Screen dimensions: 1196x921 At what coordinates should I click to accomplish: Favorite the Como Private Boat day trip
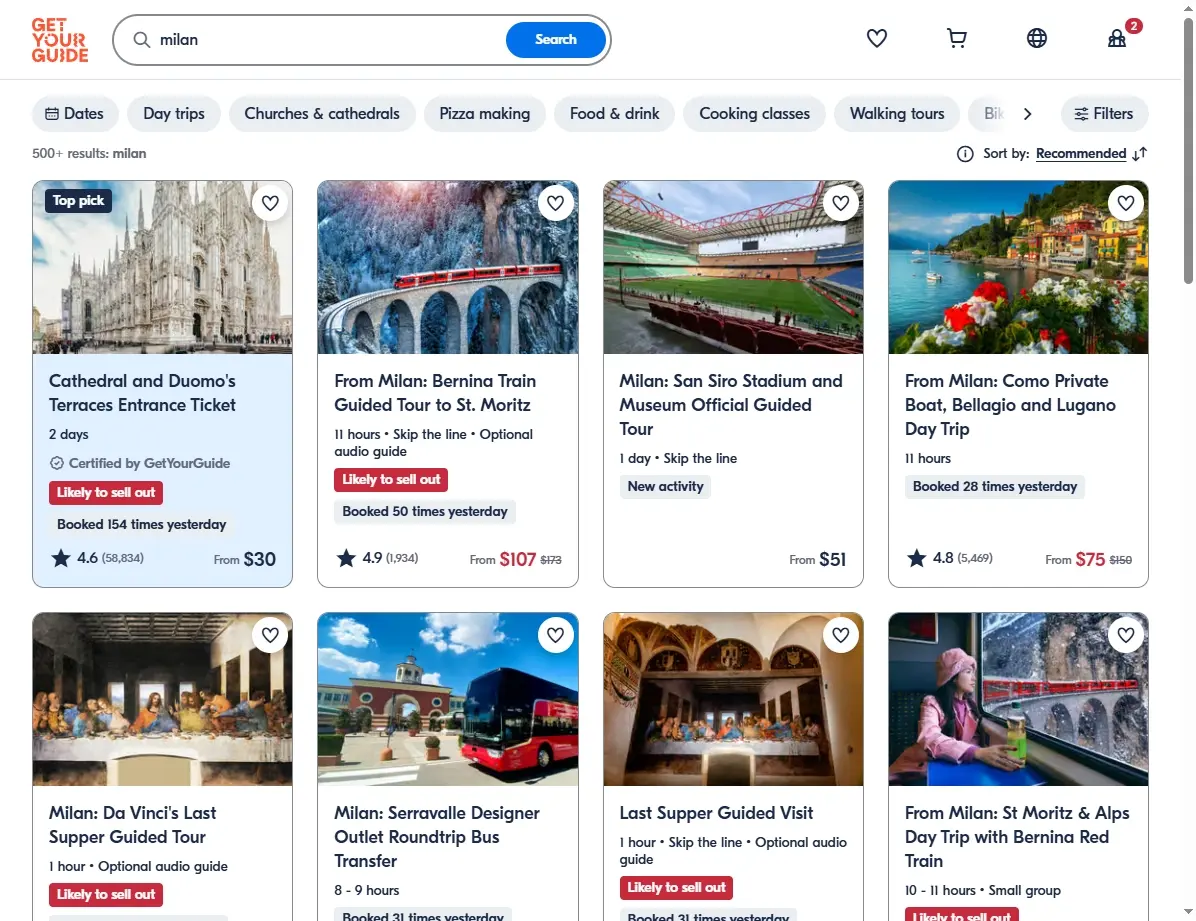1126,203
